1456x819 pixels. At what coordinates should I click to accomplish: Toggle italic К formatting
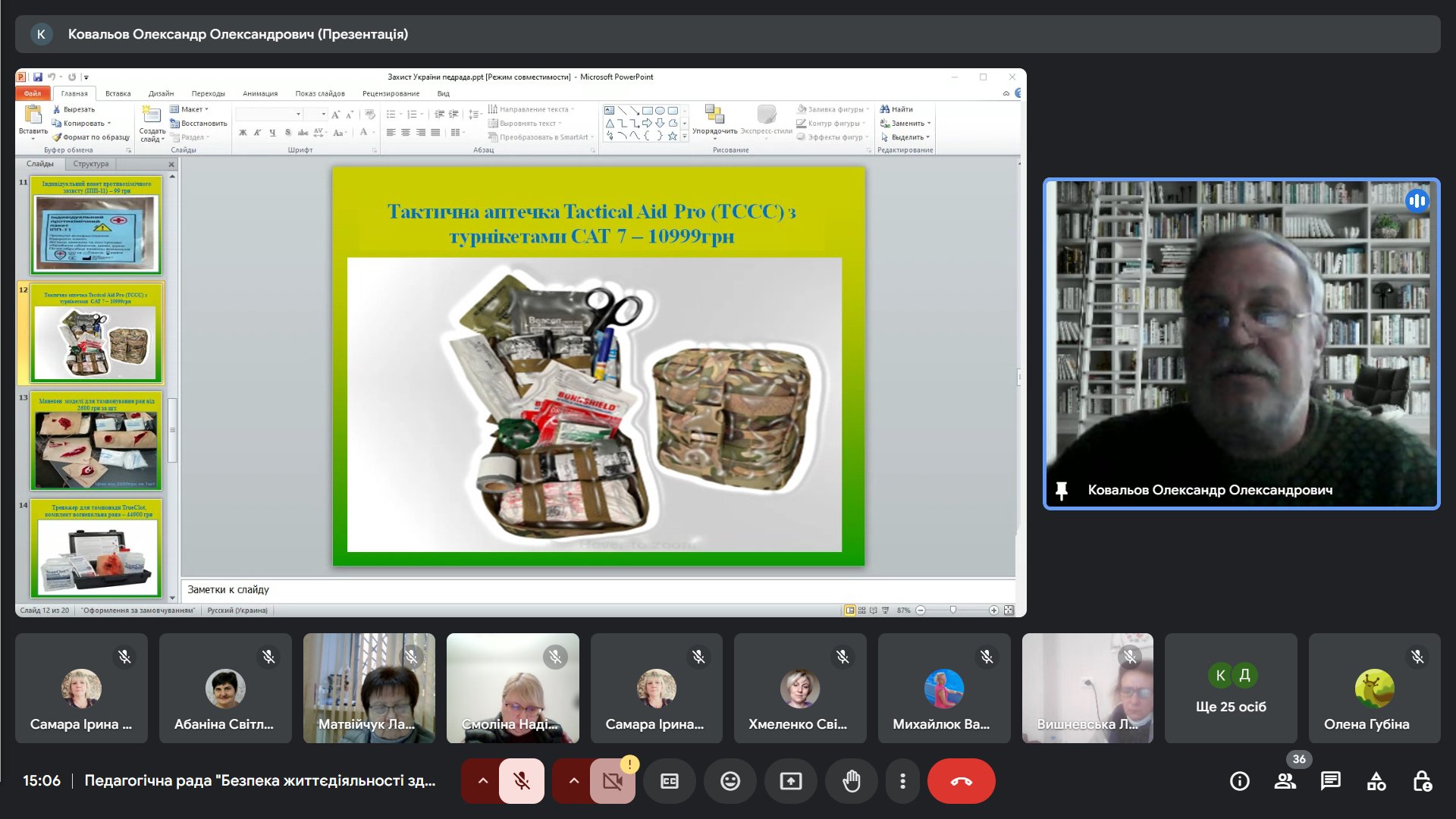(x=258, y=133)
